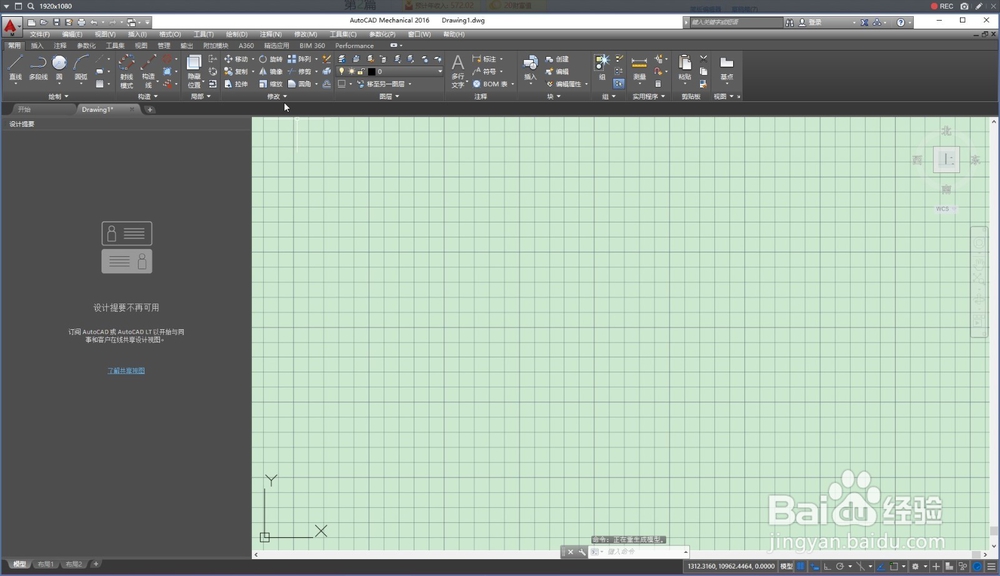1000x576 pixels.
Task: Choose the 拉伸 (Stretch) command
Action: 236,84
